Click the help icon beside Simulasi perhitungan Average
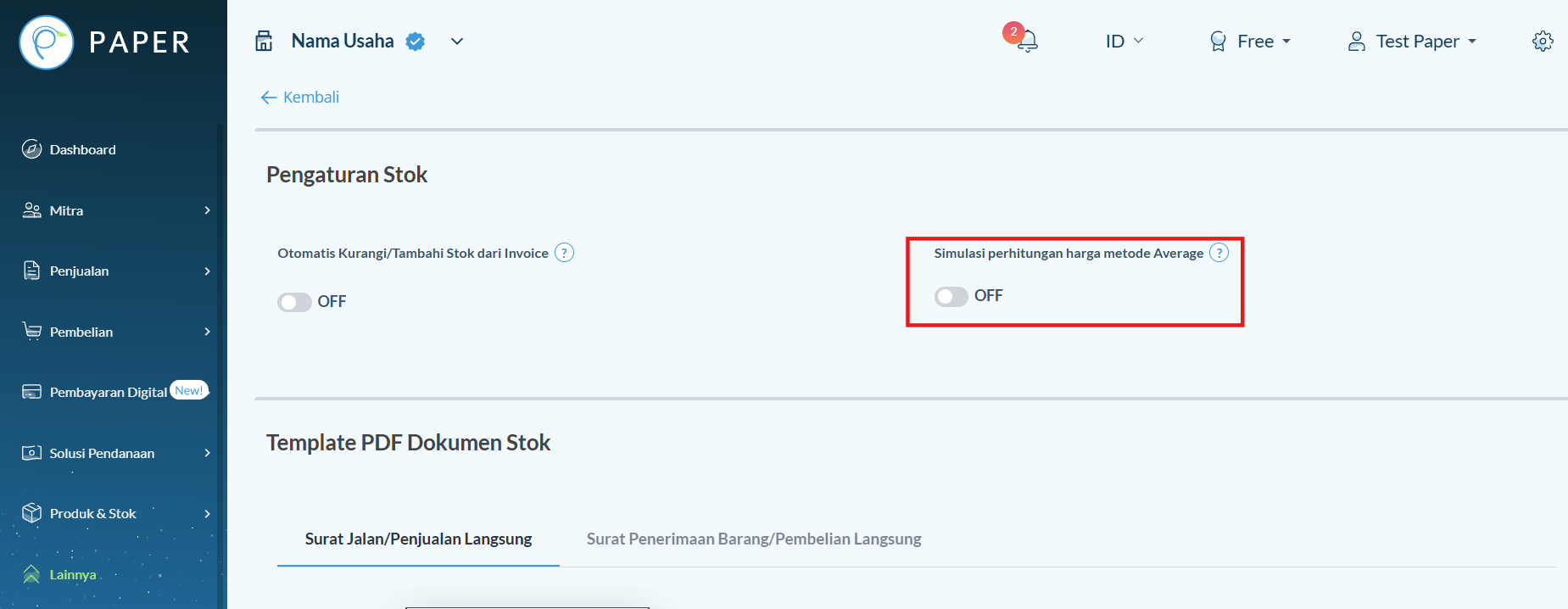This screenshot has height=609, width=1568. [1219, 253]
